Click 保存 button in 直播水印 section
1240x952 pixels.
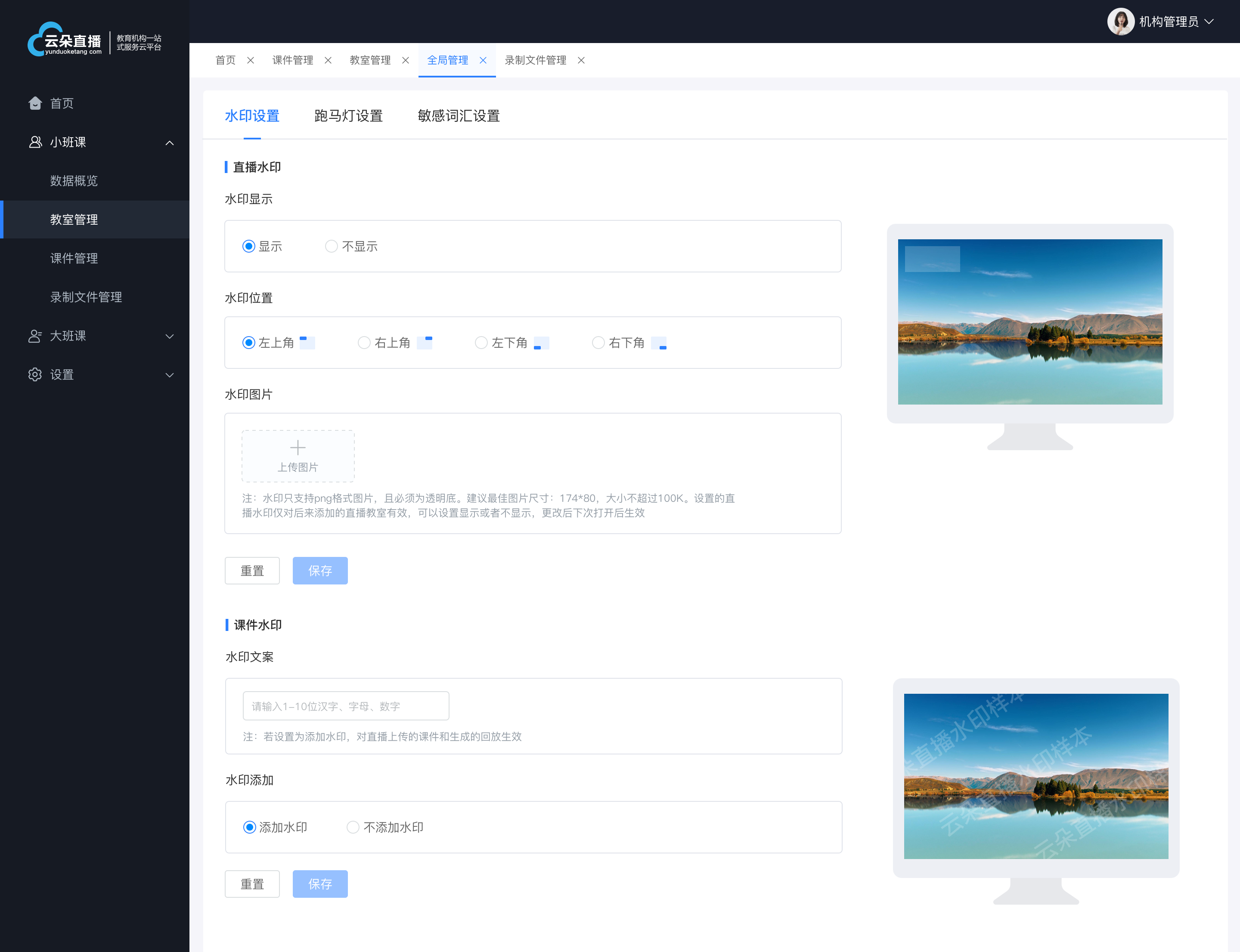tap(320, 570)
